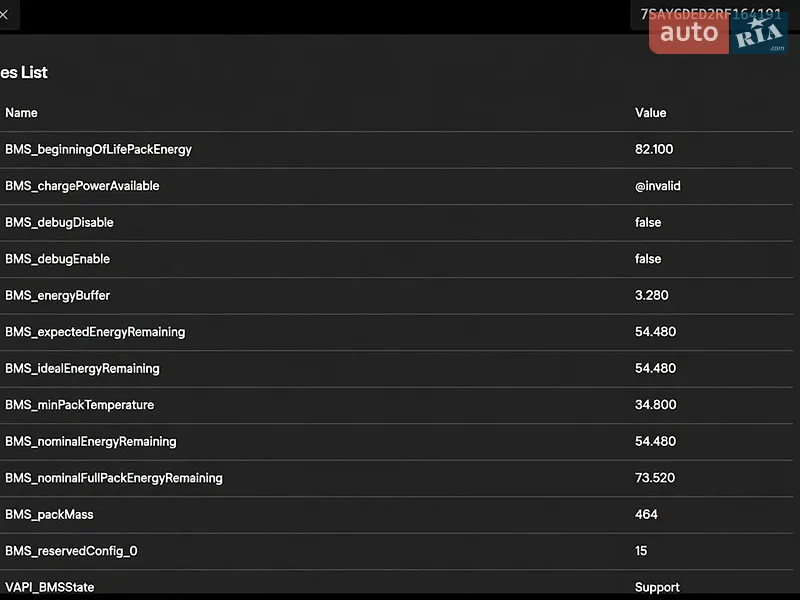
Task: Select the BMS_idealEnergyRemaining row
Action: 396,369
